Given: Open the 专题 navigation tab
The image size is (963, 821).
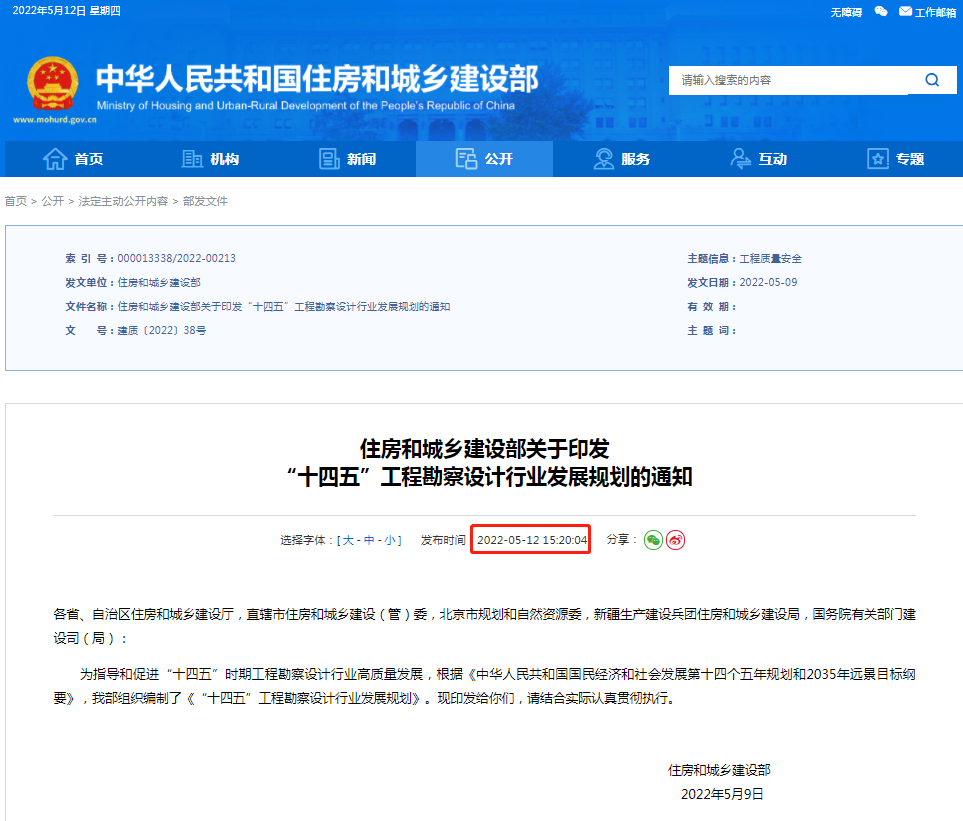Looking at the screenshot, I should 895,159.
